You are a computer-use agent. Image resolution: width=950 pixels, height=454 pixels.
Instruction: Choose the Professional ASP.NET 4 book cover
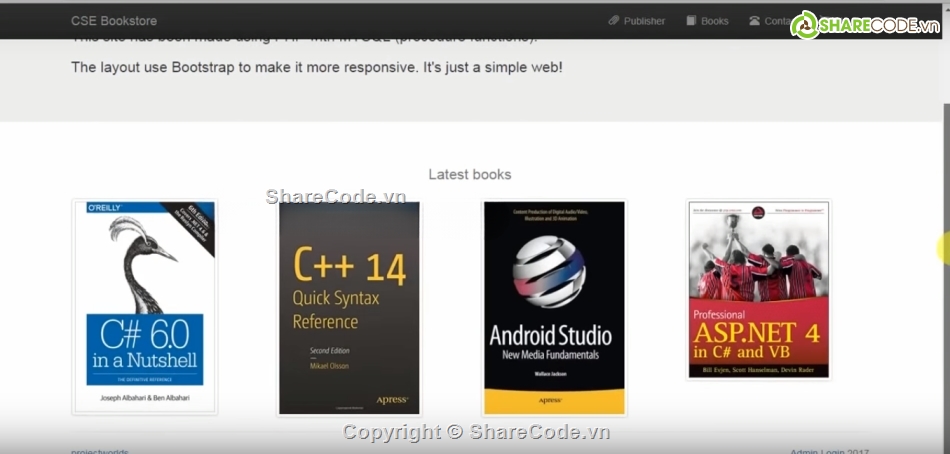click(759, 290)
